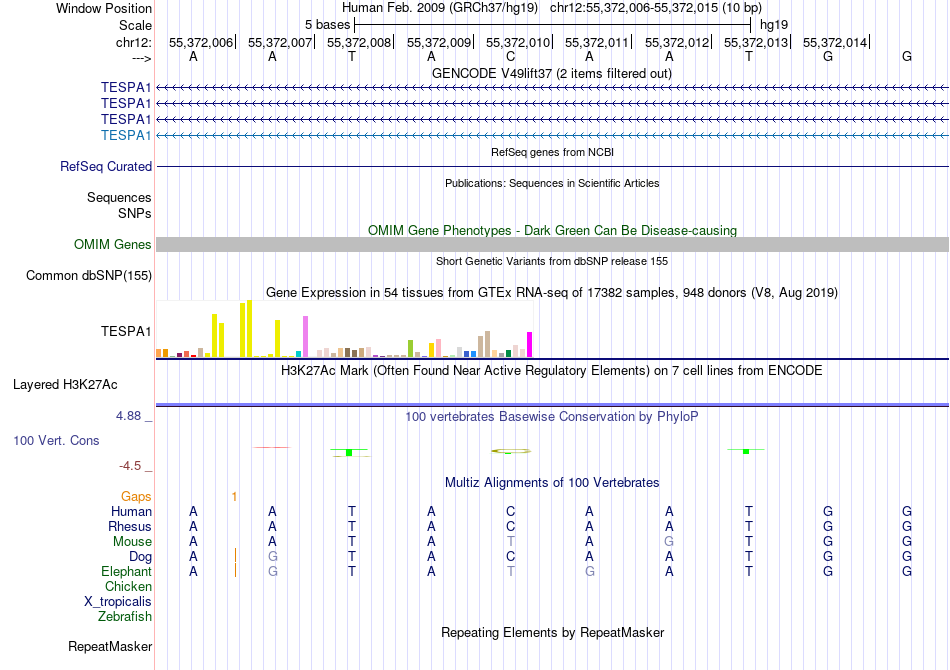Click the violet bar in the GTEx chart
Viewport: 950px width, 670px height.
305,337
